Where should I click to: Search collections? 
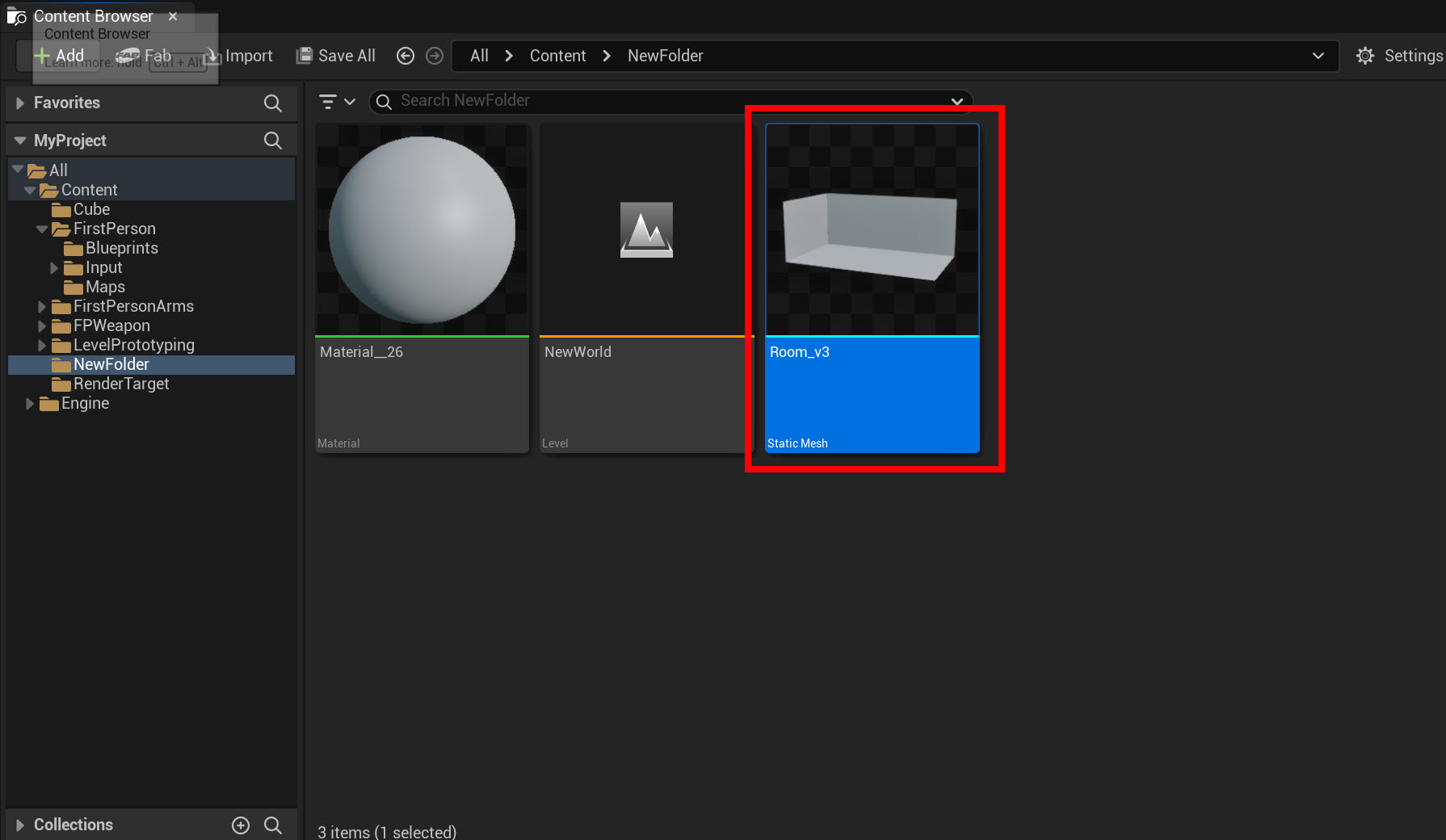pyautogui.click(x=273, y=825)
